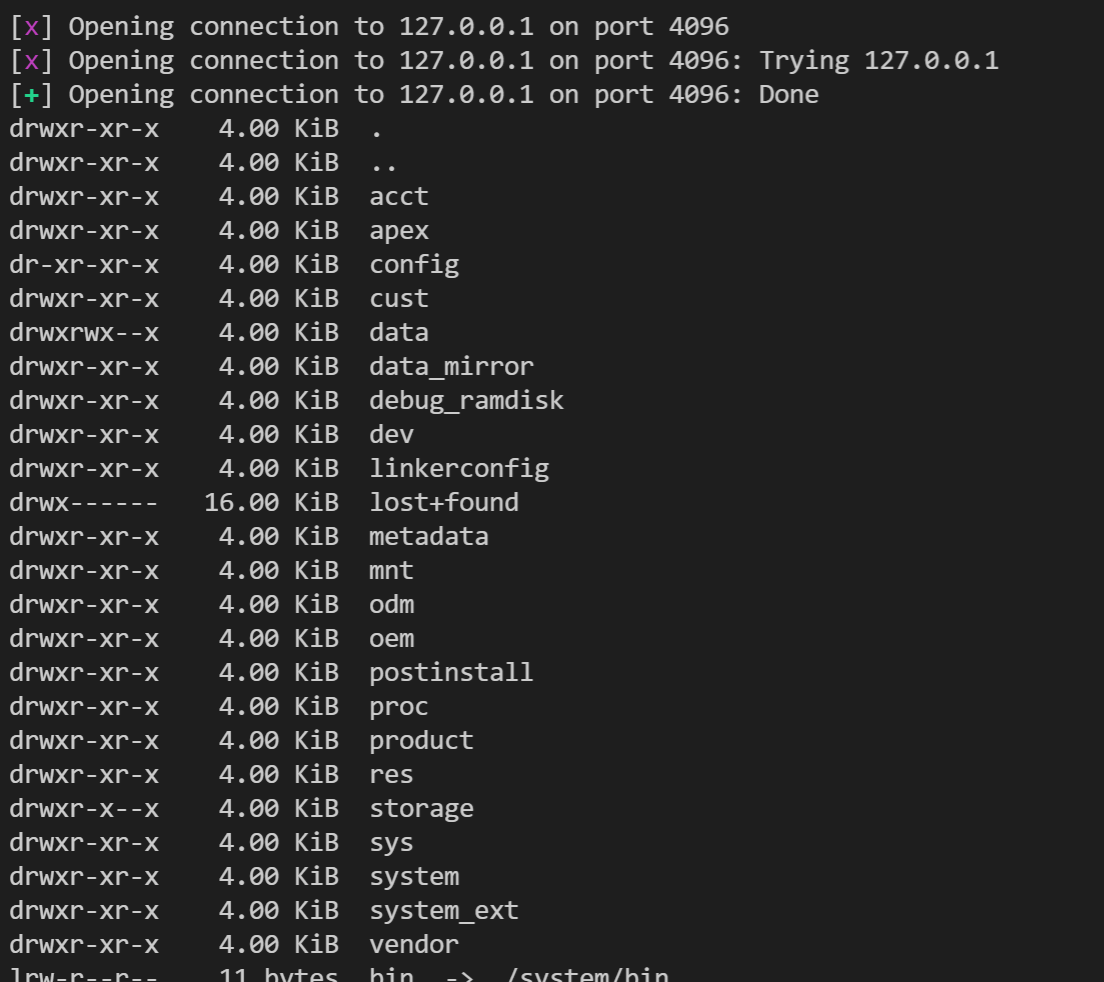Click the "drwxrwx--x" permissions of data

tap(84, 333)
